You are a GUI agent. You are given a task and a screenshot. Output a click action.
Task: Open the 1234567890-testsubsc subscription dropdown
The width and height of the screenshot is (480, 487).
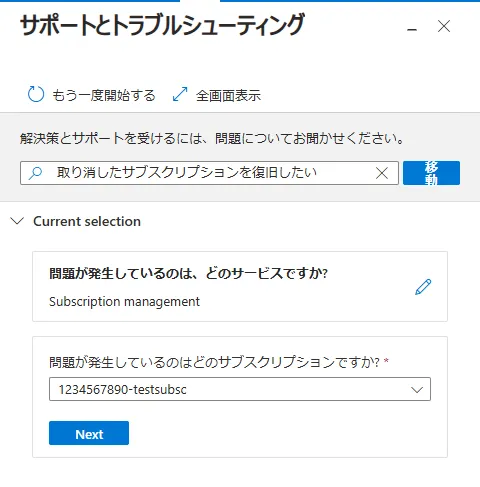240,389
